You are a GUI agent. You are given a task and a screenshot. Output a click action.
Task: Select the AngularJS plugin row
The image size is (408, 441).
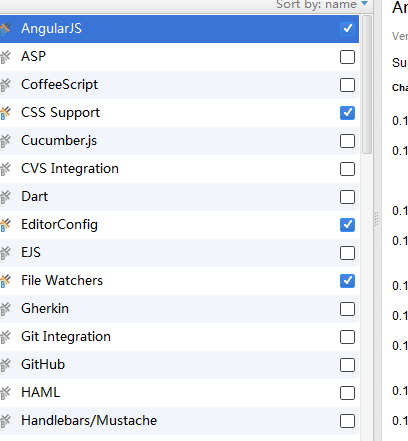coord(179,29)
